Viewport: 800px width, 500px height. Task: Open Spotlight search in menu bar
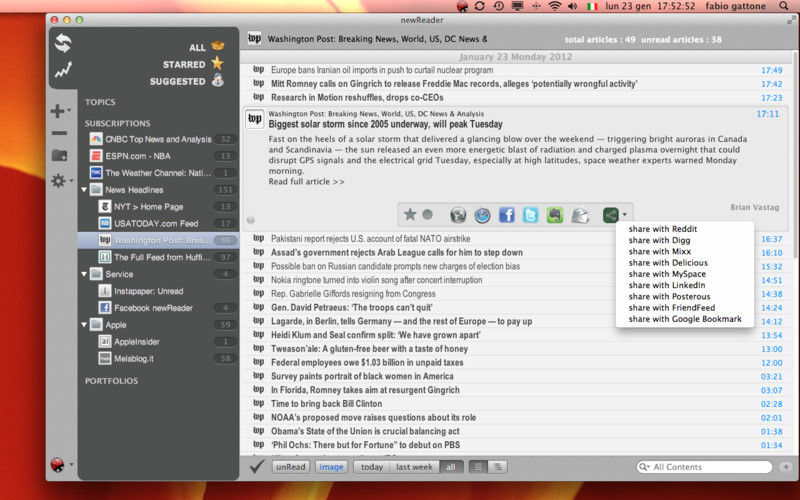pyautogui.click(x=784, y=6)
